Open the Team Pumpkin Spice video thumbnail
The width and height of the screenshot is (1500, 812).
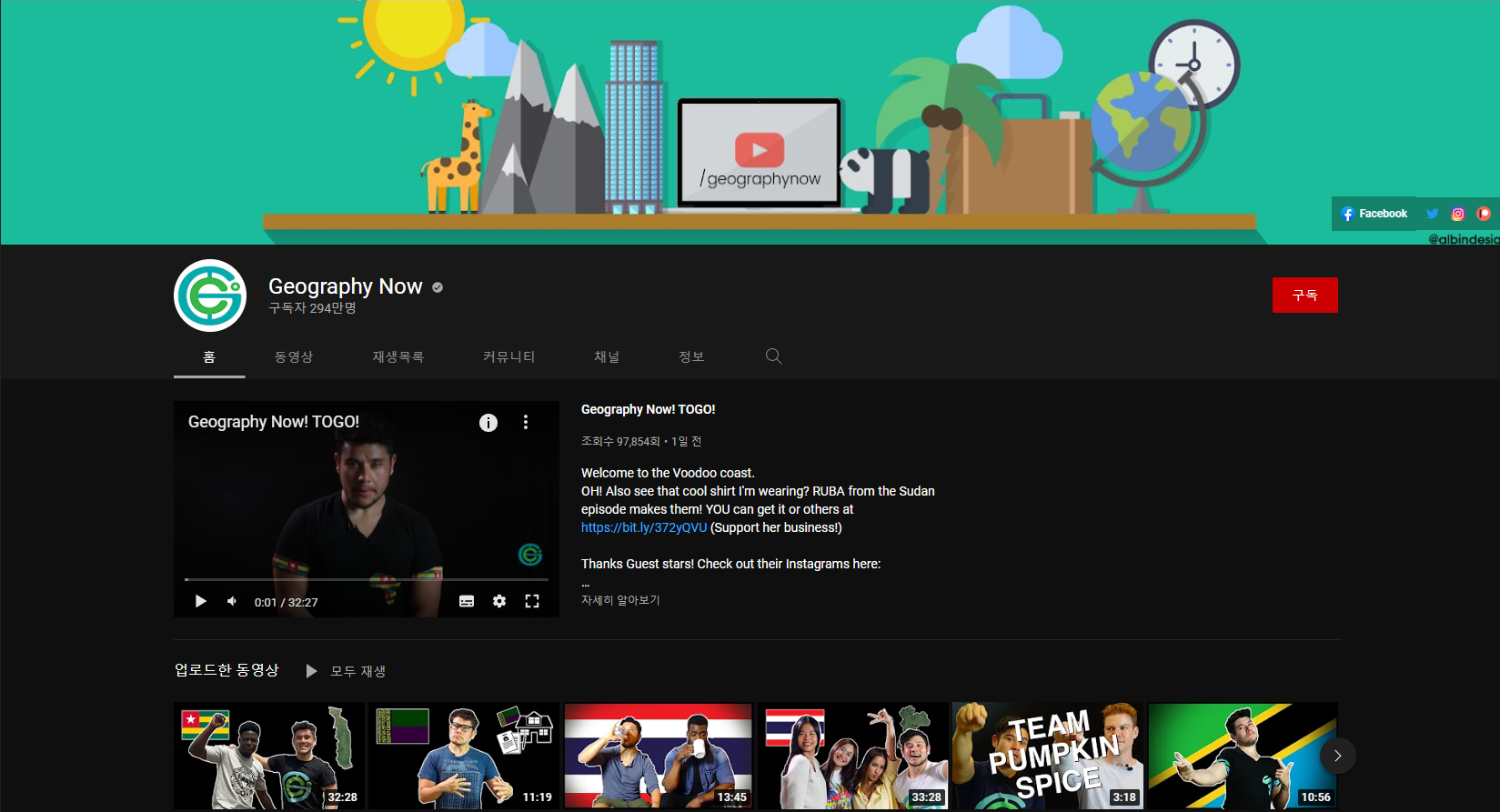pos(1048,756)
